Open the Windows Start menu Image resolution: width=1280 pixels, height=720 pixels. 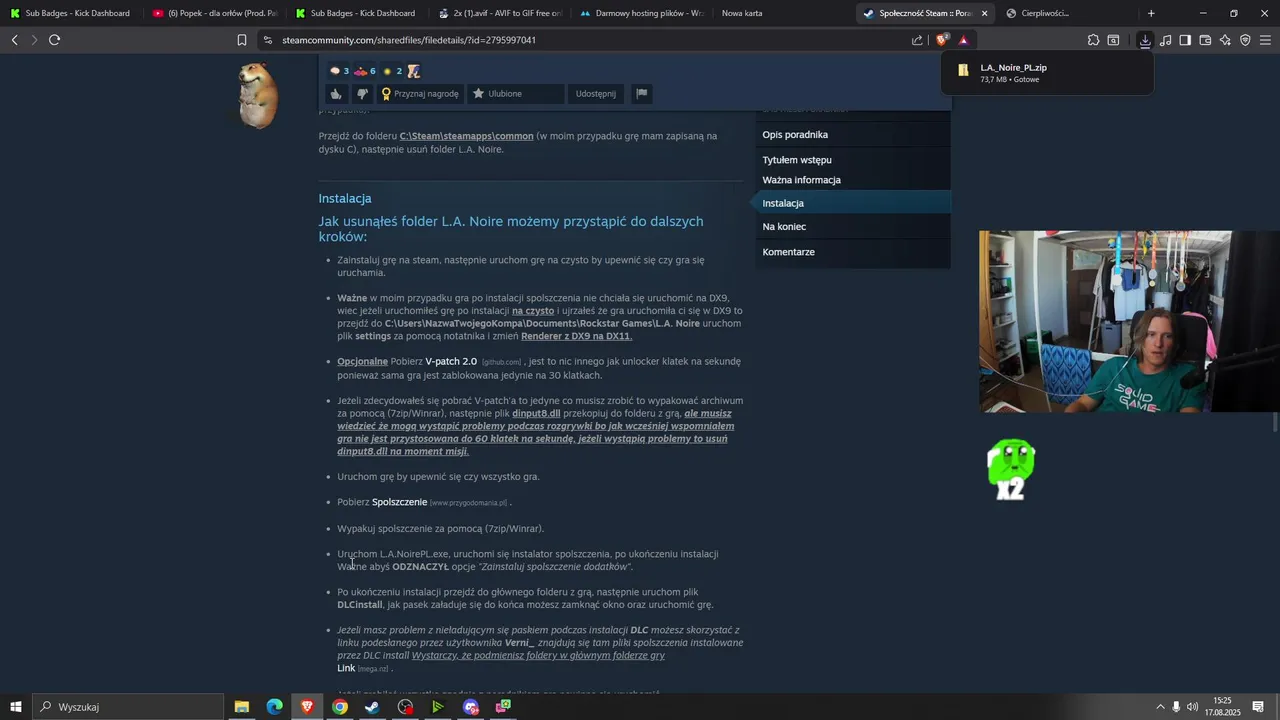pyautogui.click(x=16, y=707)
